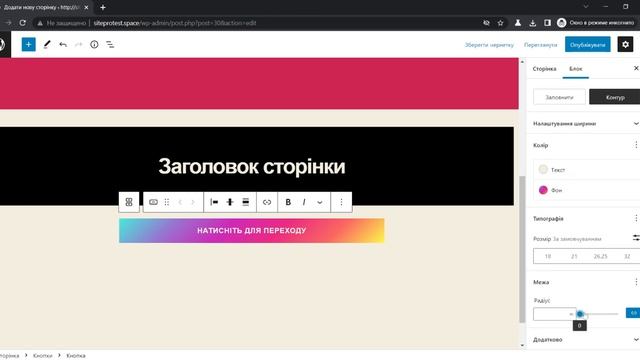The width and height of the screenshot is (640, 360).
Task: Toggle the settings gear panel
Action: (x=625, y=44)
